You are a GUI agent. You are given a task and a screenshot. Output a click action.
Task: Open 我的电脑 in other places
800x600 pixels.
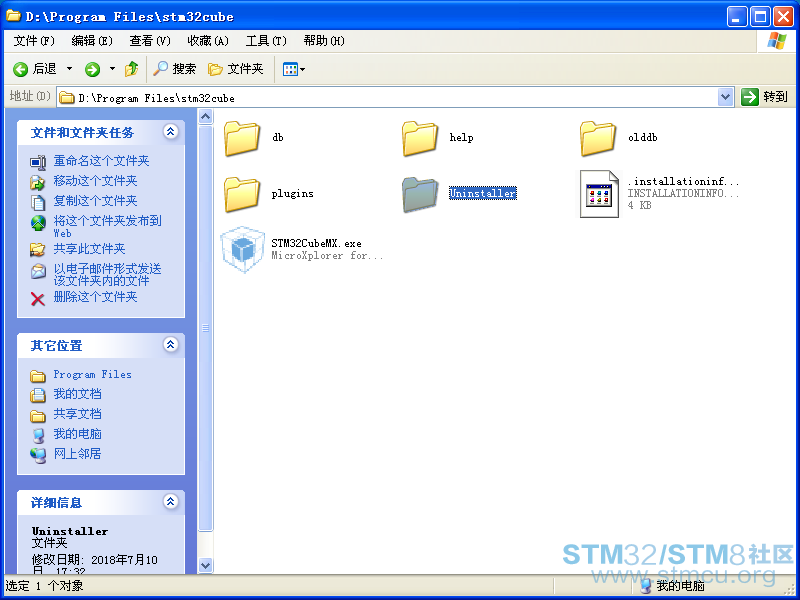point(78,434)
